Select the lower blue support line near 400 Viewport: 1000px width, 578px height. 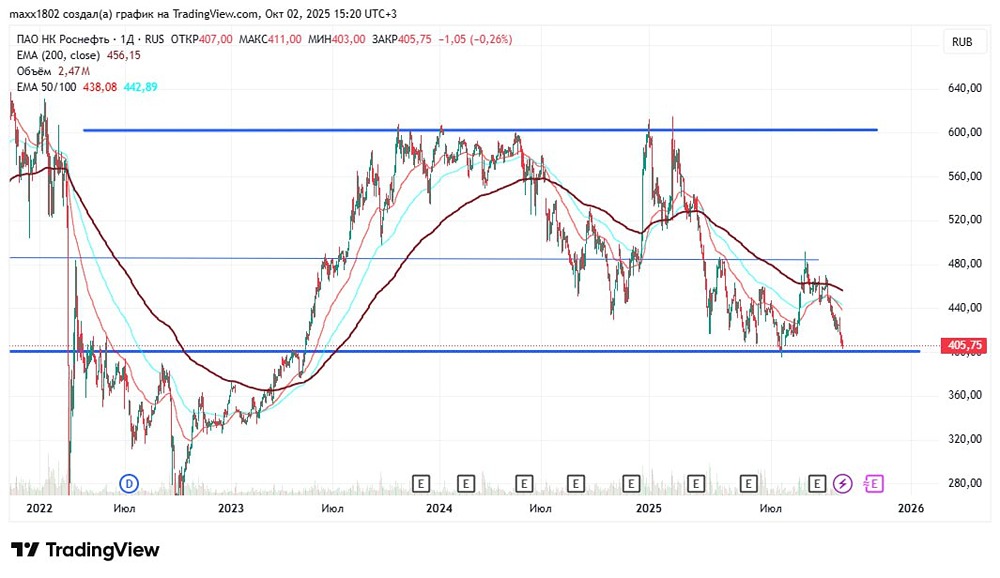[464, 351]
